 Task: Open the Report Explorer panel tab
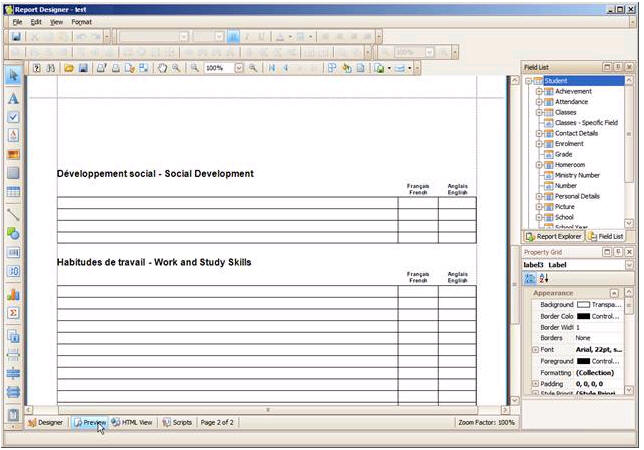[554, 236]
